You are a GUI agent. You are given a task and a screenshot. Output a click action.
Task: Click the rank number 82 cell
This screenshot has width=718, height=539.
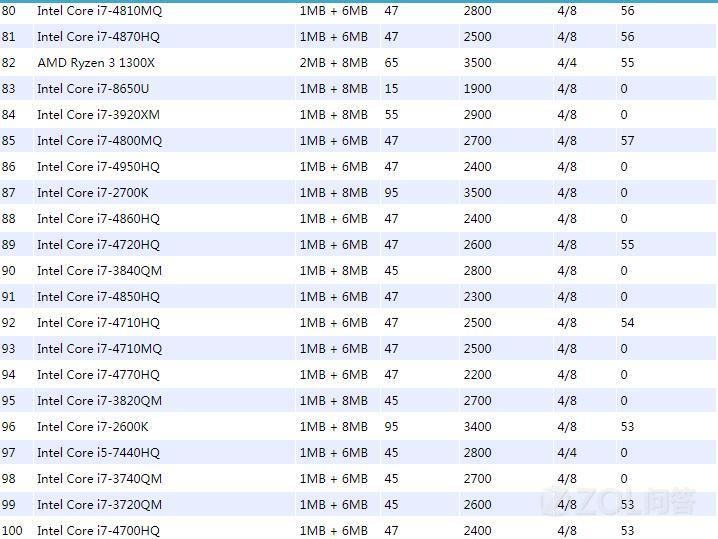point(9,63)
